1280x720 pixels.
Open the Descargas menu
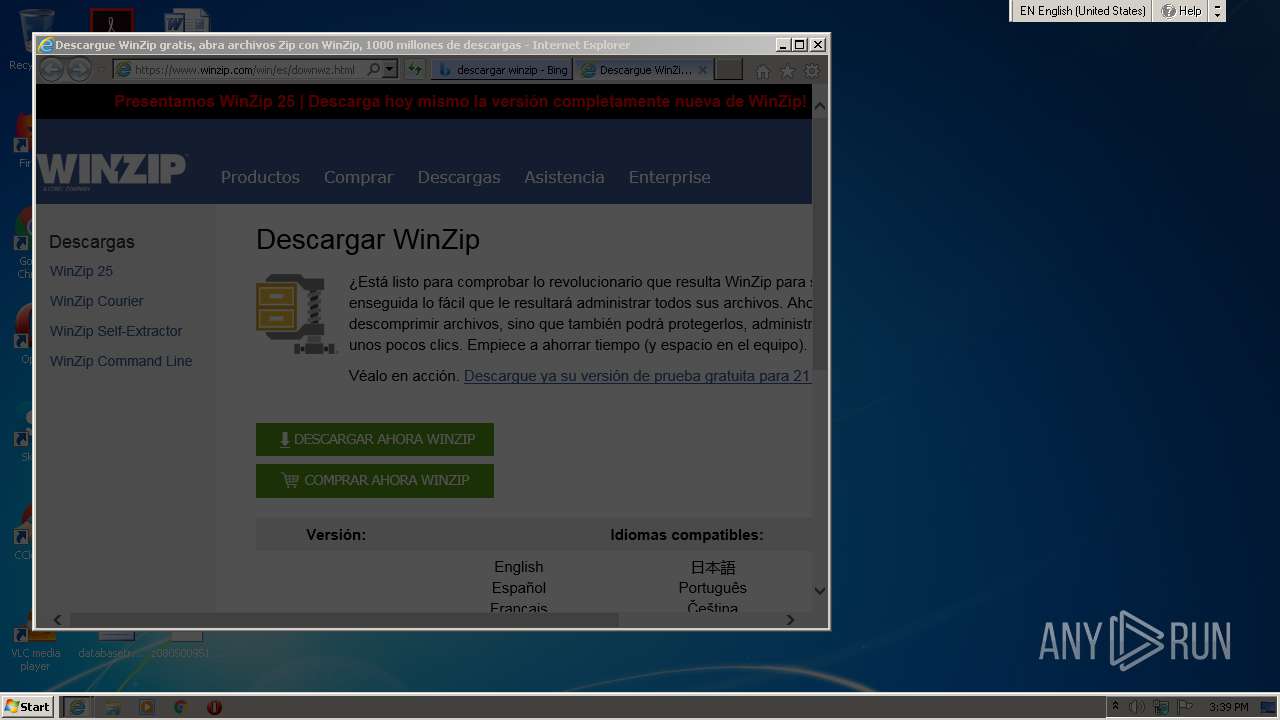click(459, 177)
